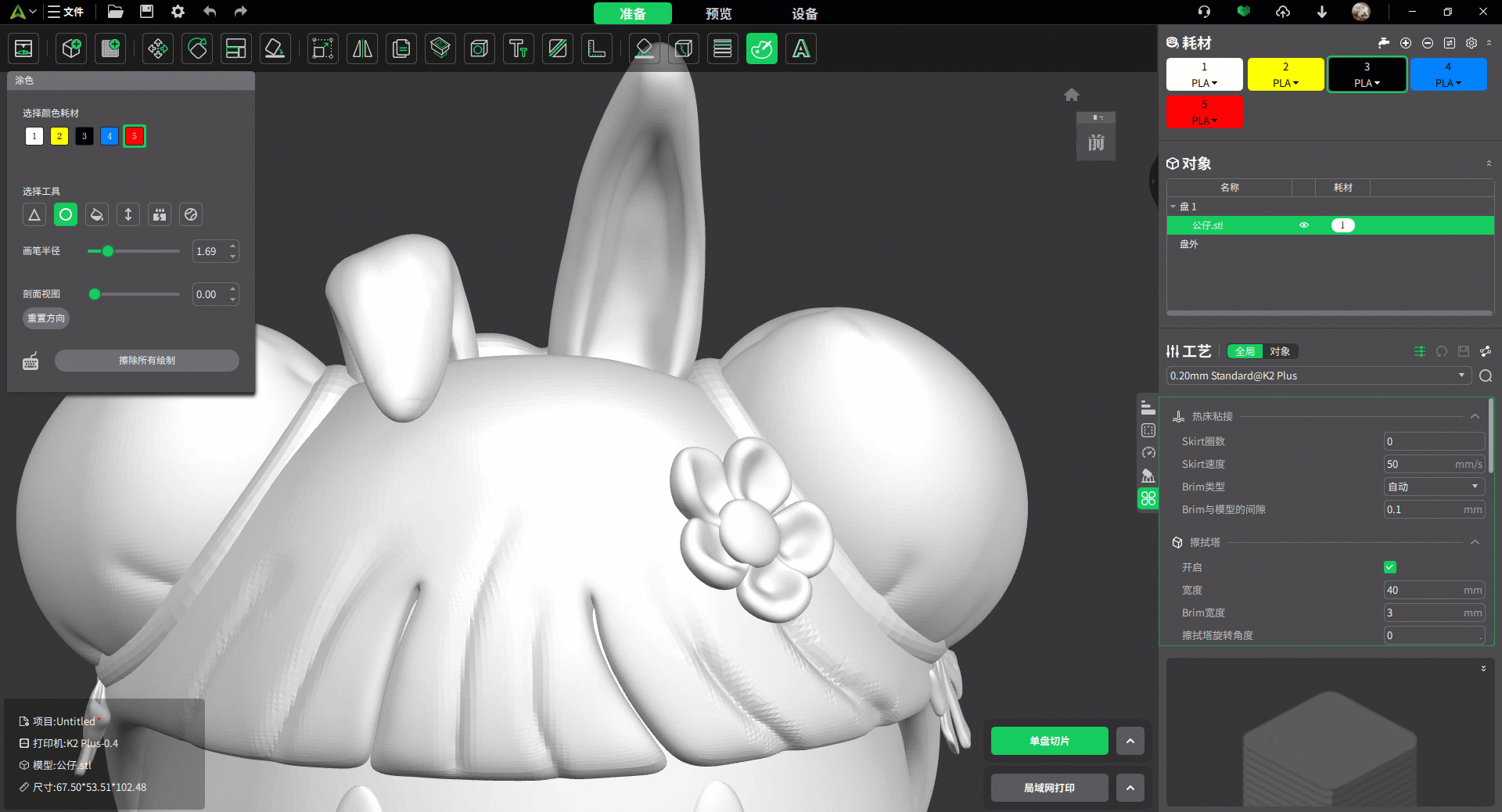Open the project folder icon
This screenshot has width=1502, height=812.
[115, 12]
